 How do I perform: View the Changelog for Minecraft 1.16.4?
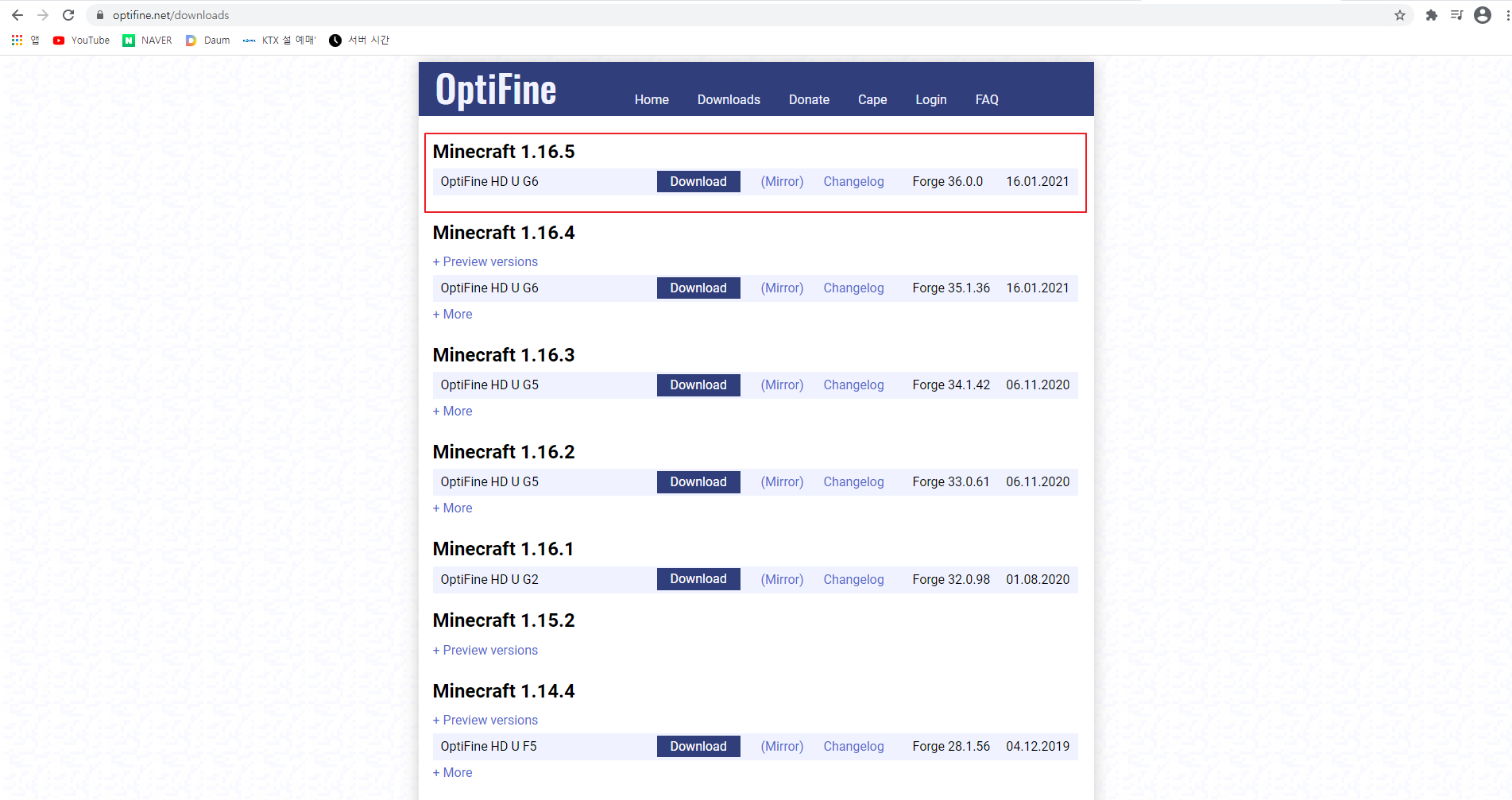coord(853,288)
